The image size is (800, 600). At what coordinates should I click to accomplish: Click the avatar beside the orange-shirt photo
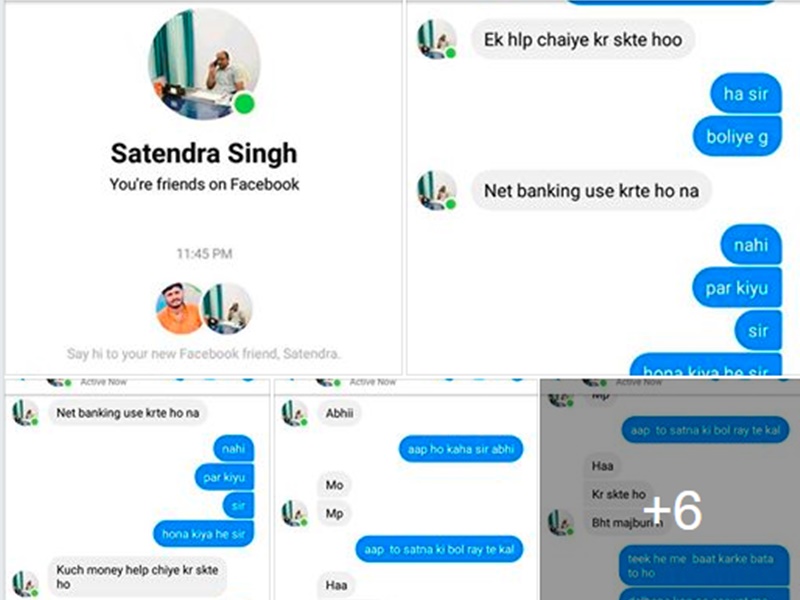228,309
